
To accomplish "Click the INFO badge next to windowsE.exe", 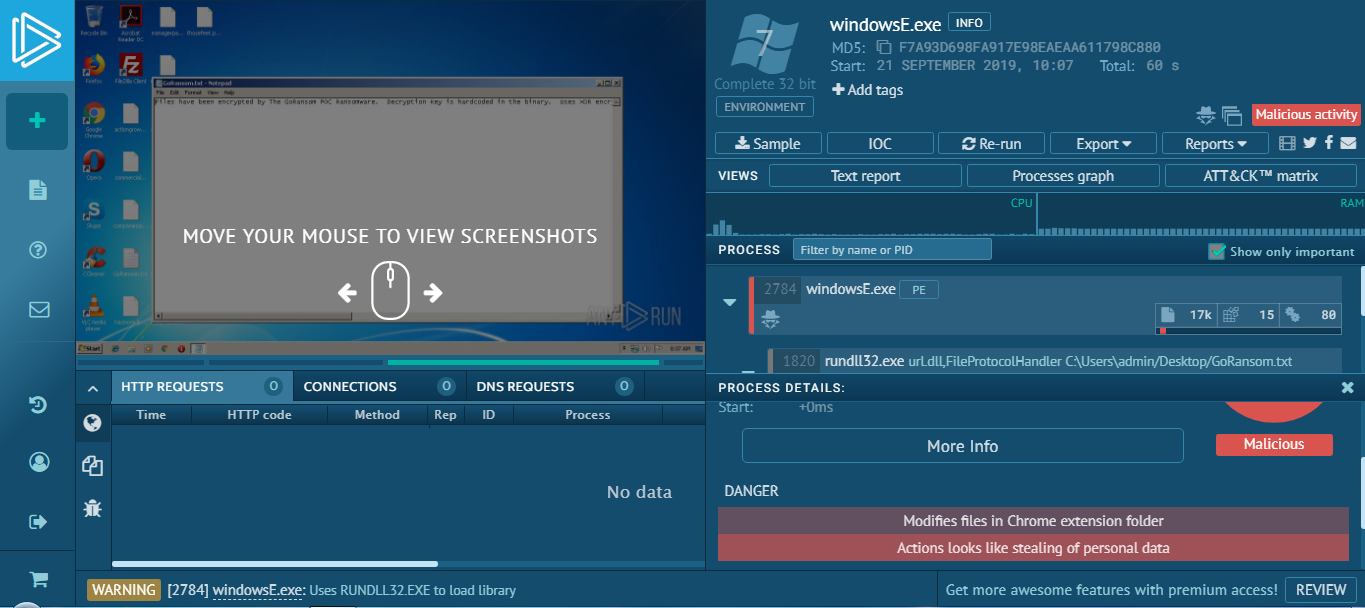I will coord(968,23).
